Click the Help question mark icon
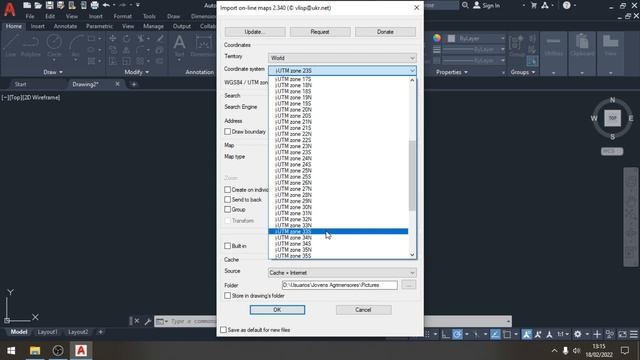This screenshot has height=360, width=640. click(x=567, y=5)
